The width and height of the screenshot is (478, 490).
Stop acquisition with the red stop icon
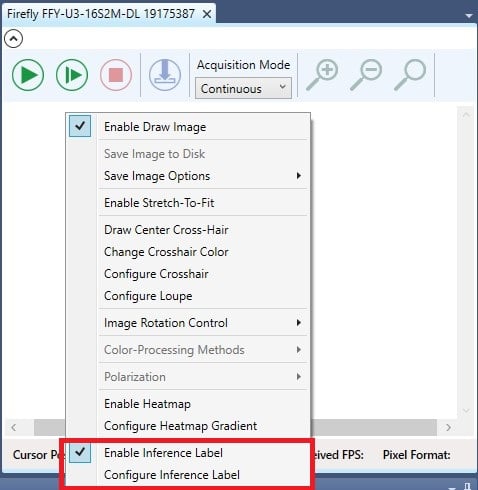116,75
